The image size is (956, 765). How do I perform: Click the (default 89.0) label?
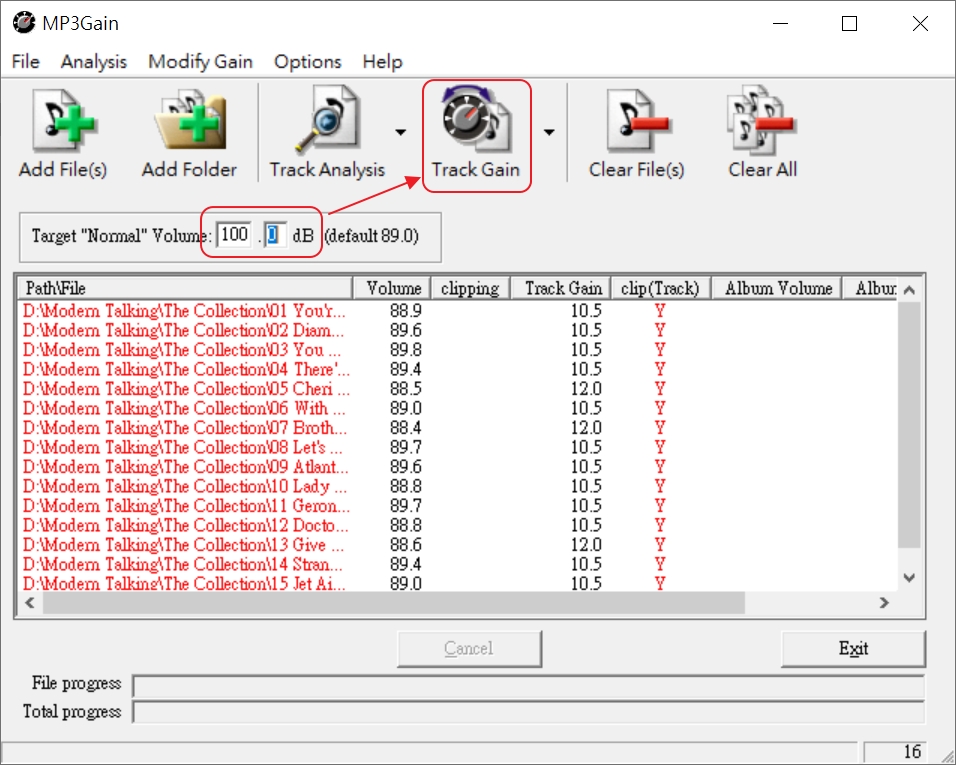click(x=371, y=236)
